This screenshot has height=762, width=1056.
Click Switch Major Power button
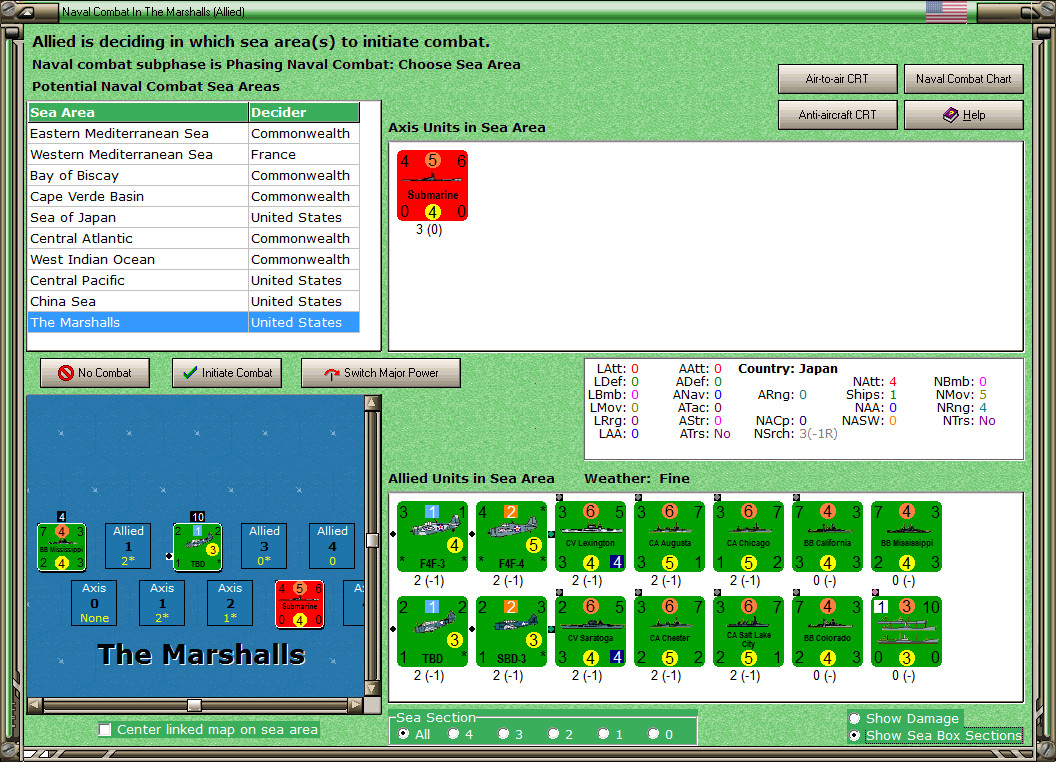(x=381, y=373)
